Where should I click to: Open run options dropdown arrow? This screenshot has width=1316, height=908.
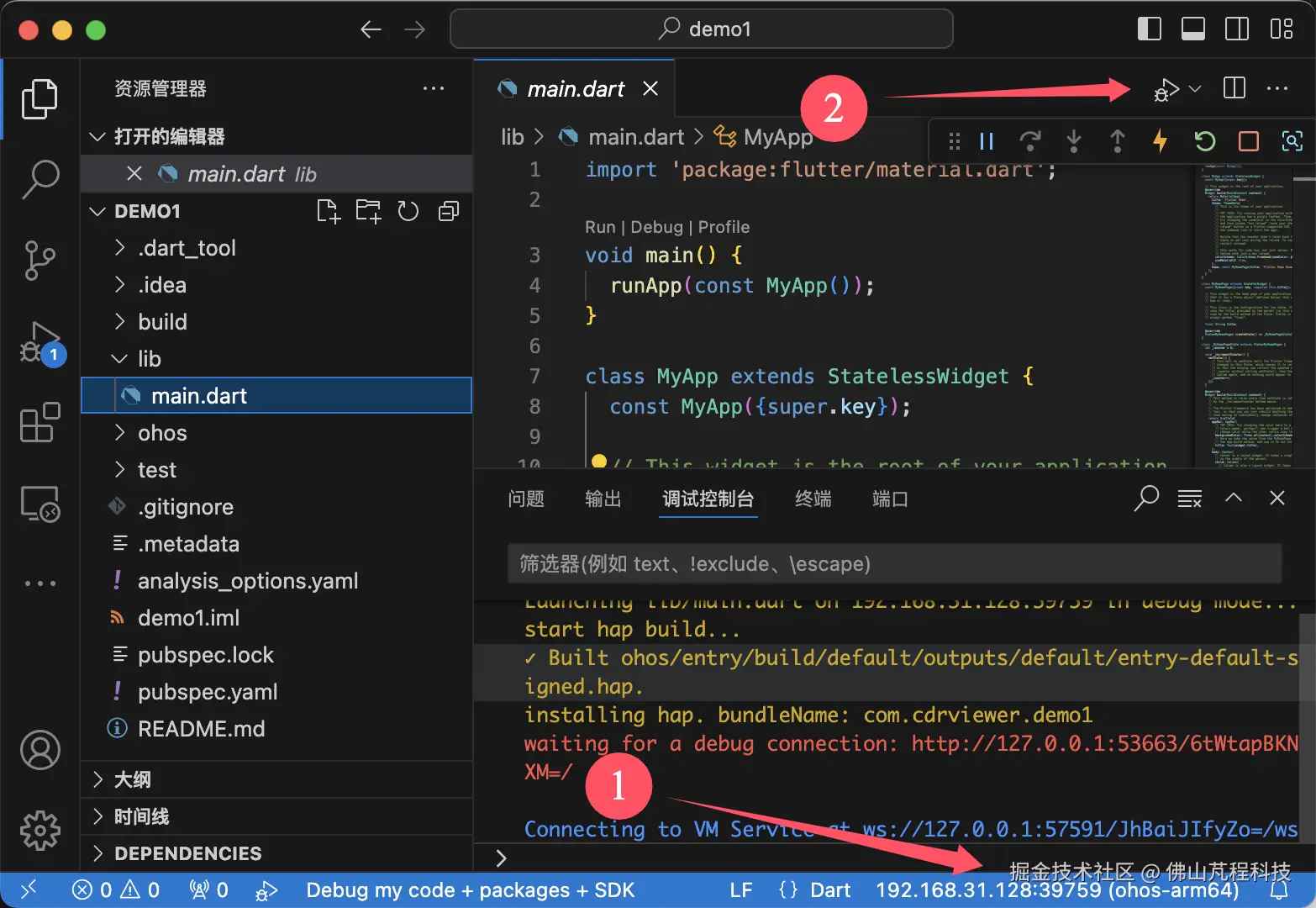(x=1195, y=89)
